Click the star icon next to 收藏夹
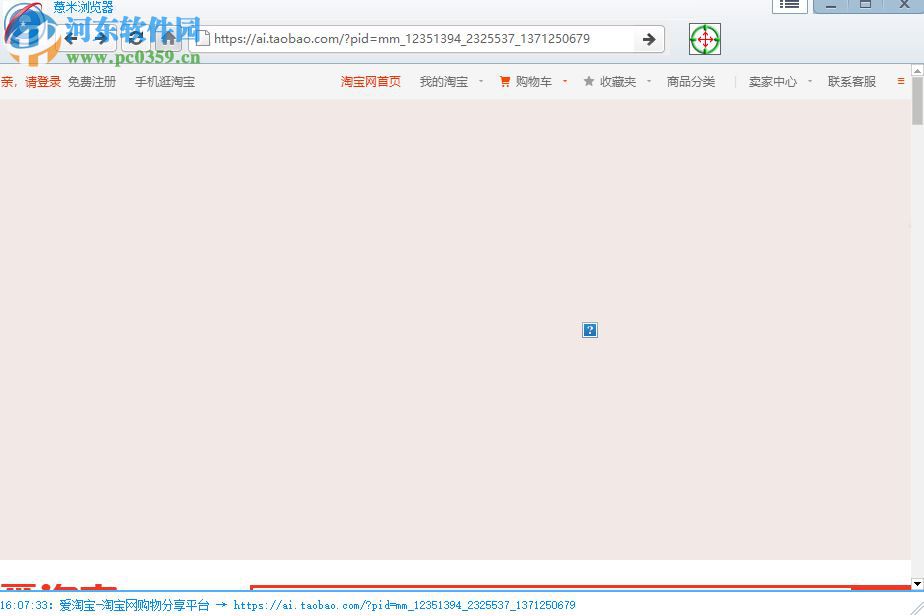Viewport: 924px width, 616px height. [588, 81]
